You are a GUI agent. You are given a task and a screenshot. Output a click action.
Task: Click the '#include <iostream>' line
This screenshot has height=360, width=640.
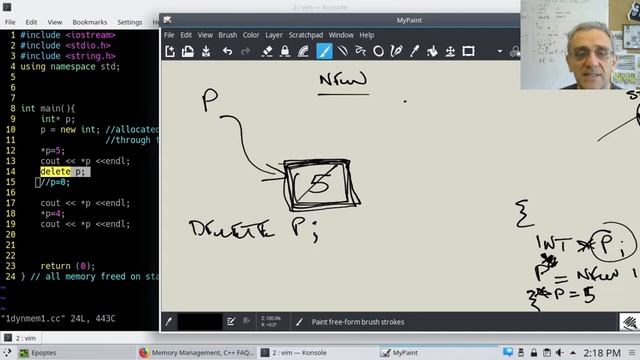[68, 35]
